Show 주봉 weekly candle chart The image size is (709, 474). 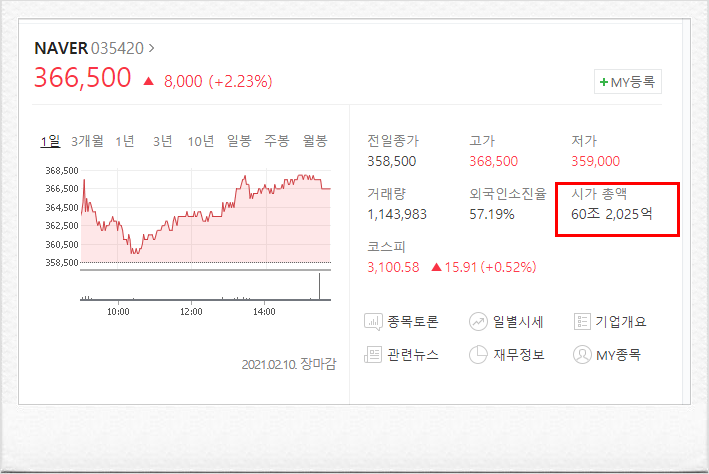tap(277, 141)
